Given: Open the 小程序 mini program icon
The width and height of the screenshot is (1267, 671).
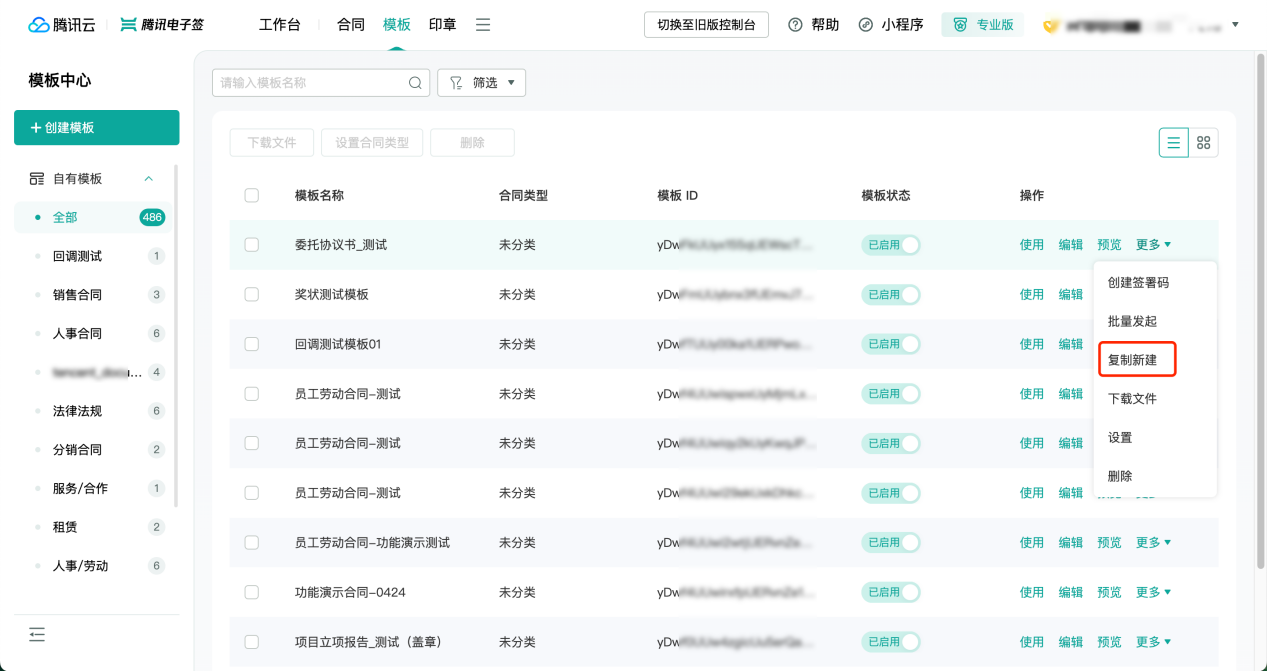Looking at the screenshot, I should (866, 25).
